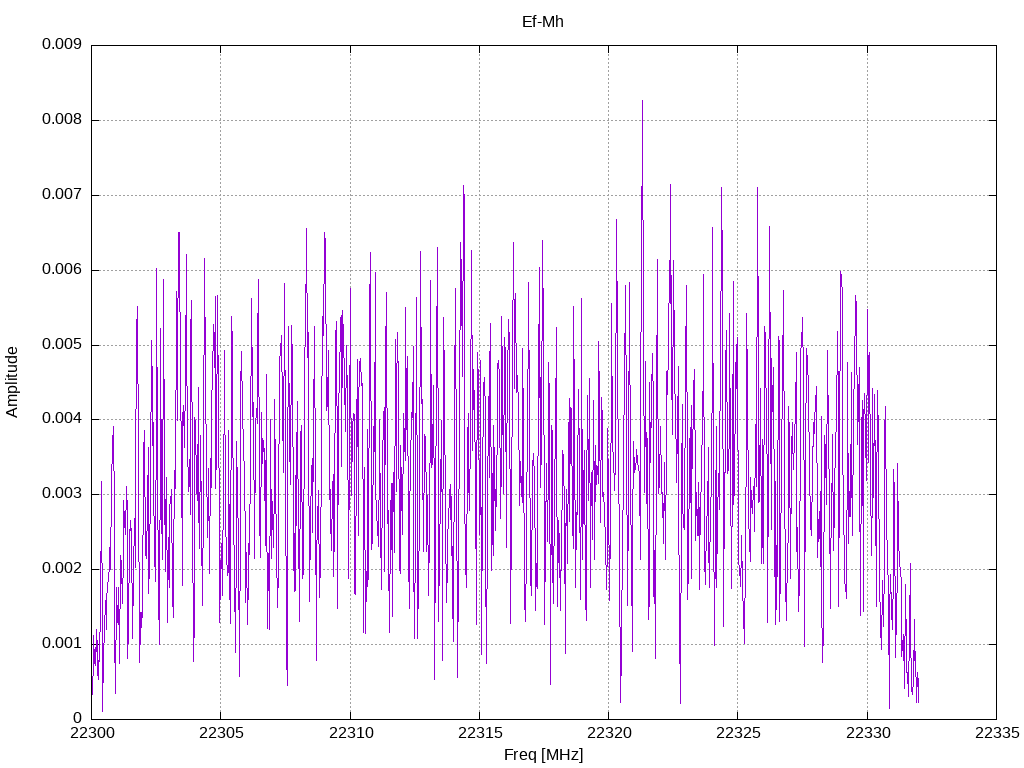The image size is (1024, 768).
Task: Click the 0 y-axis origin label
Action: pos(77,718)
